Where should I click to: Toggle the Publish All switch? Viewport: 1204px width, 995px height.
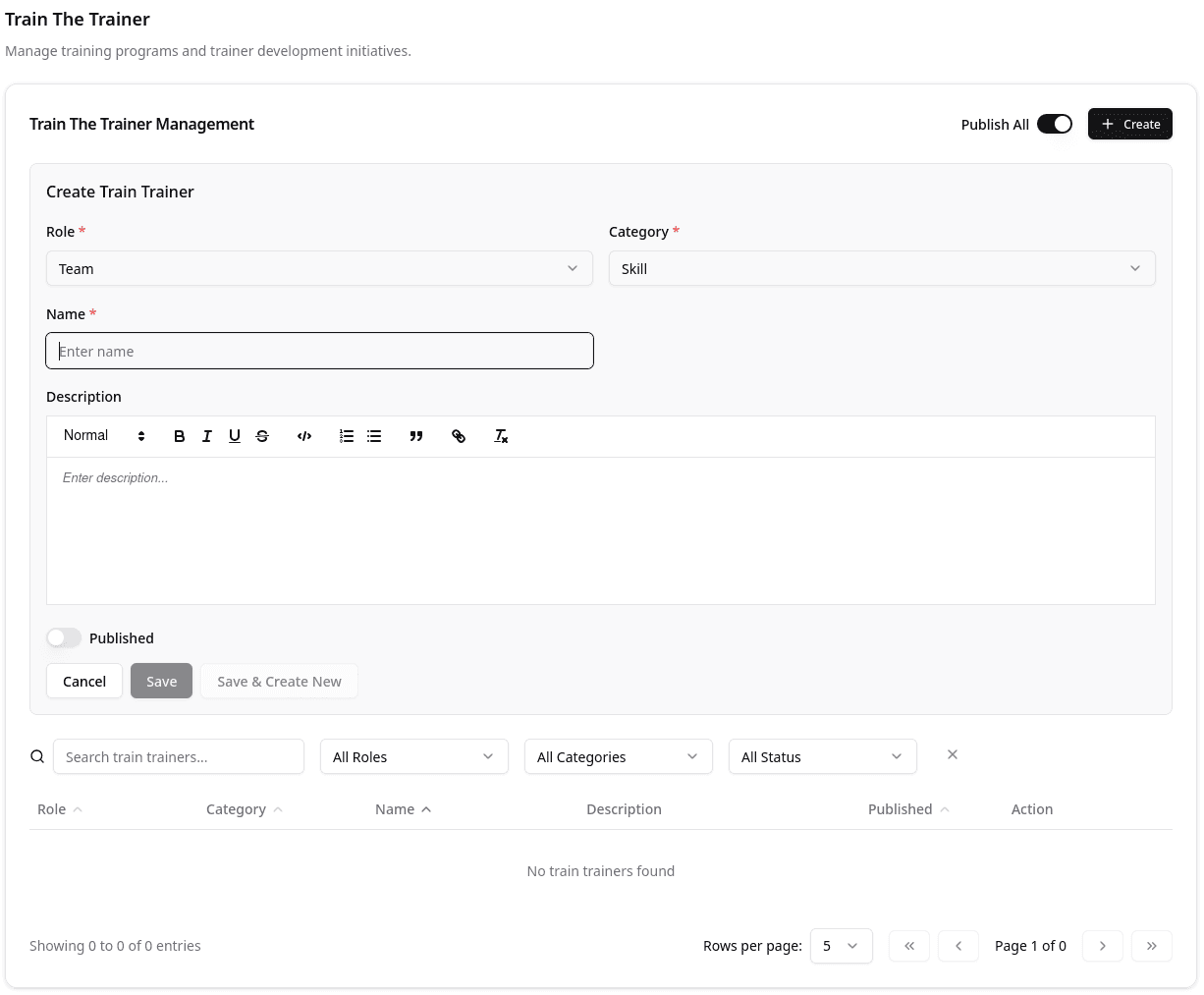pos(1055,124)
